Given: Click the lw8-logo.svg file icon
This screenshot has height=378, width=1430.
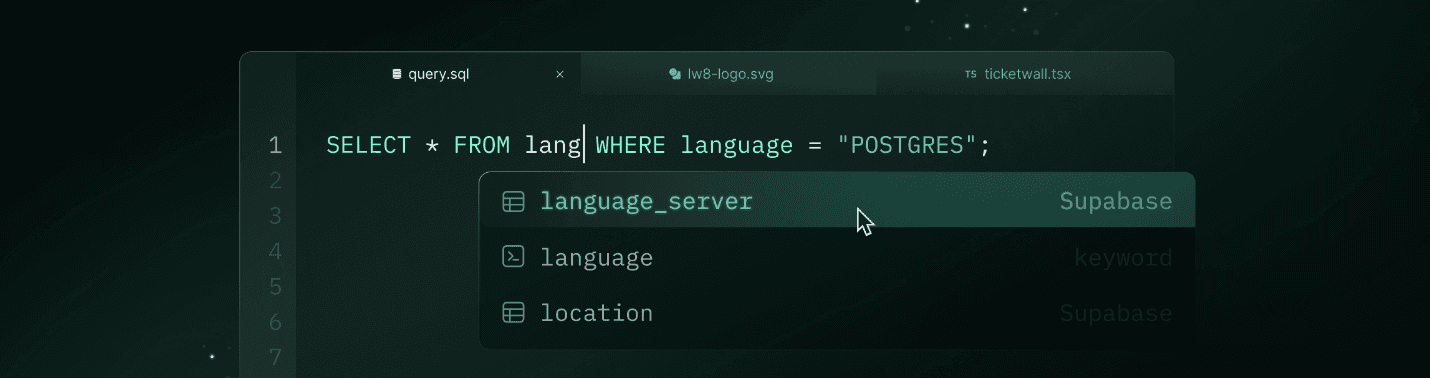Looking at the screenshot, I should coord(676,74).
